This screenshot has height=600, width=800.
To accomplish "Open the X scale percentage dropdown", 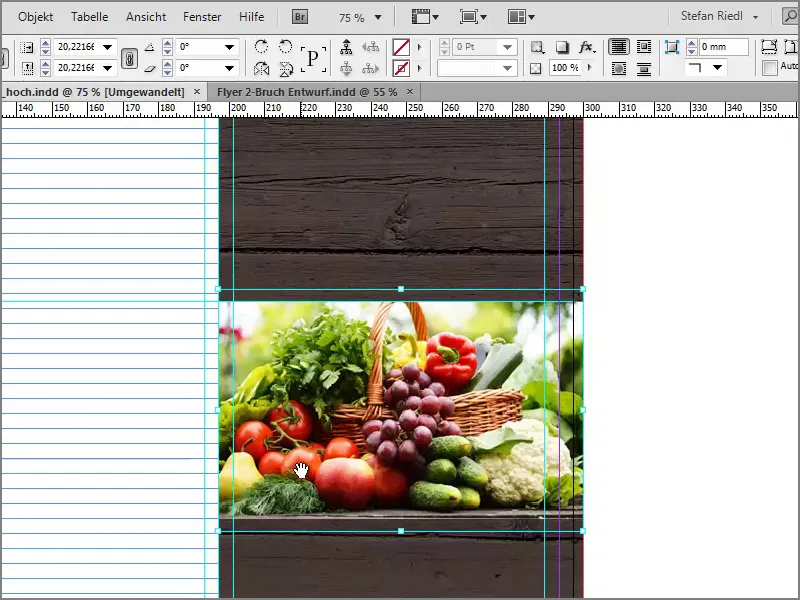I will point(108,47).
